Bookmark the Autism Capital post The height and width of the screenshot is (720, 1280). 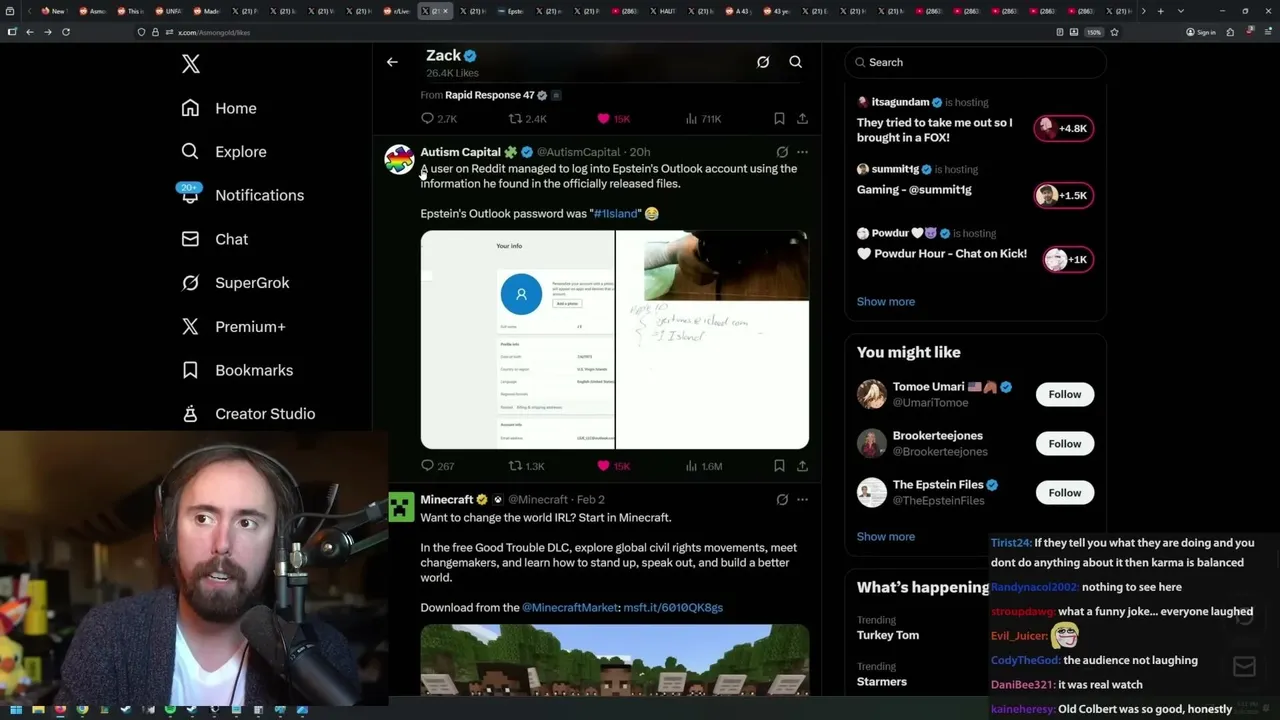coord(779,466)
